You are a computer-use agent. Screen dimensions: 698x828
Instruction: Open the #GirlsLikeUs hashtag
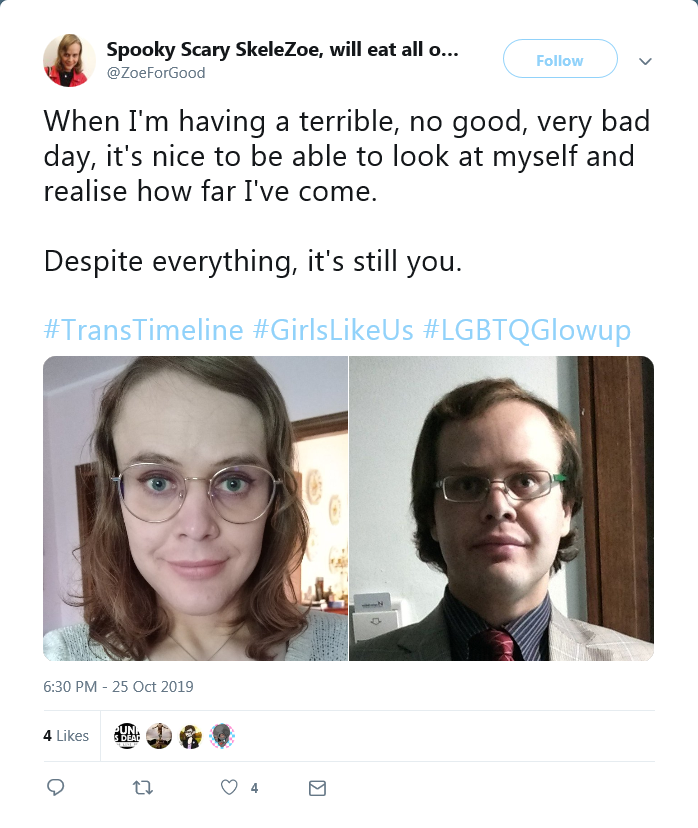333,330
